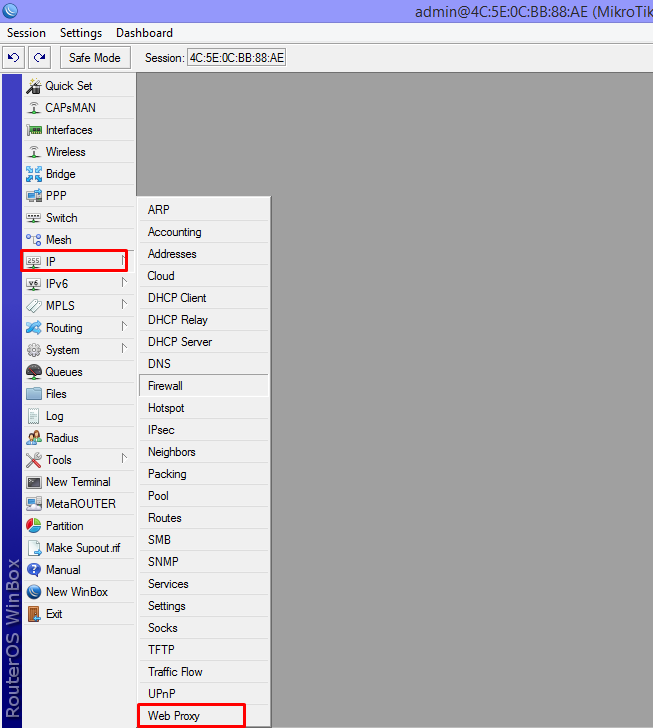Image resolution: width=653 pixels, height=728 pixels.
Task: Select Firewall in IP submenu
Action: pos(204,386)
